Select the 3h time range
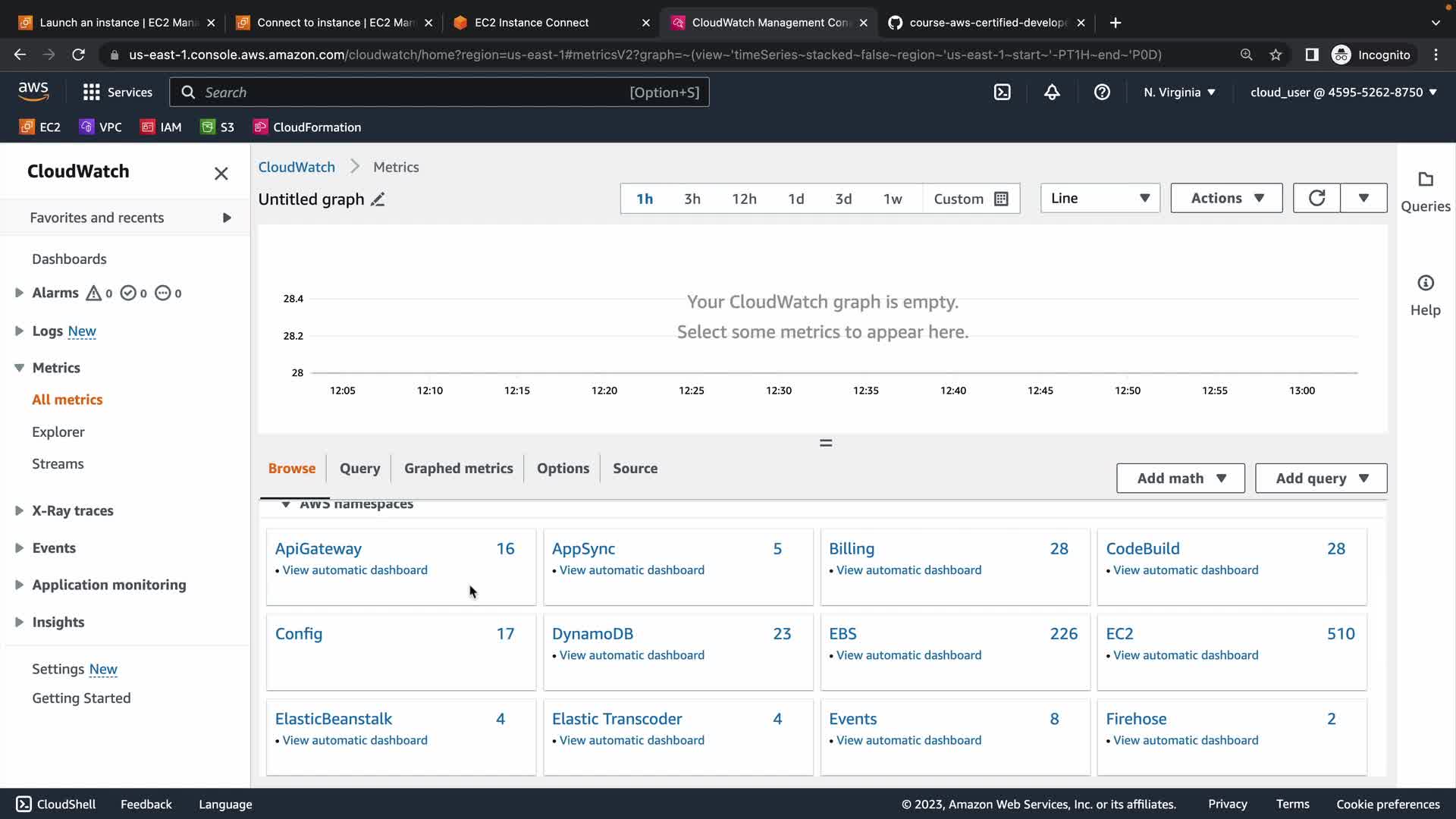The height and width of the screenshot is (819, 1456). point(692,199)
